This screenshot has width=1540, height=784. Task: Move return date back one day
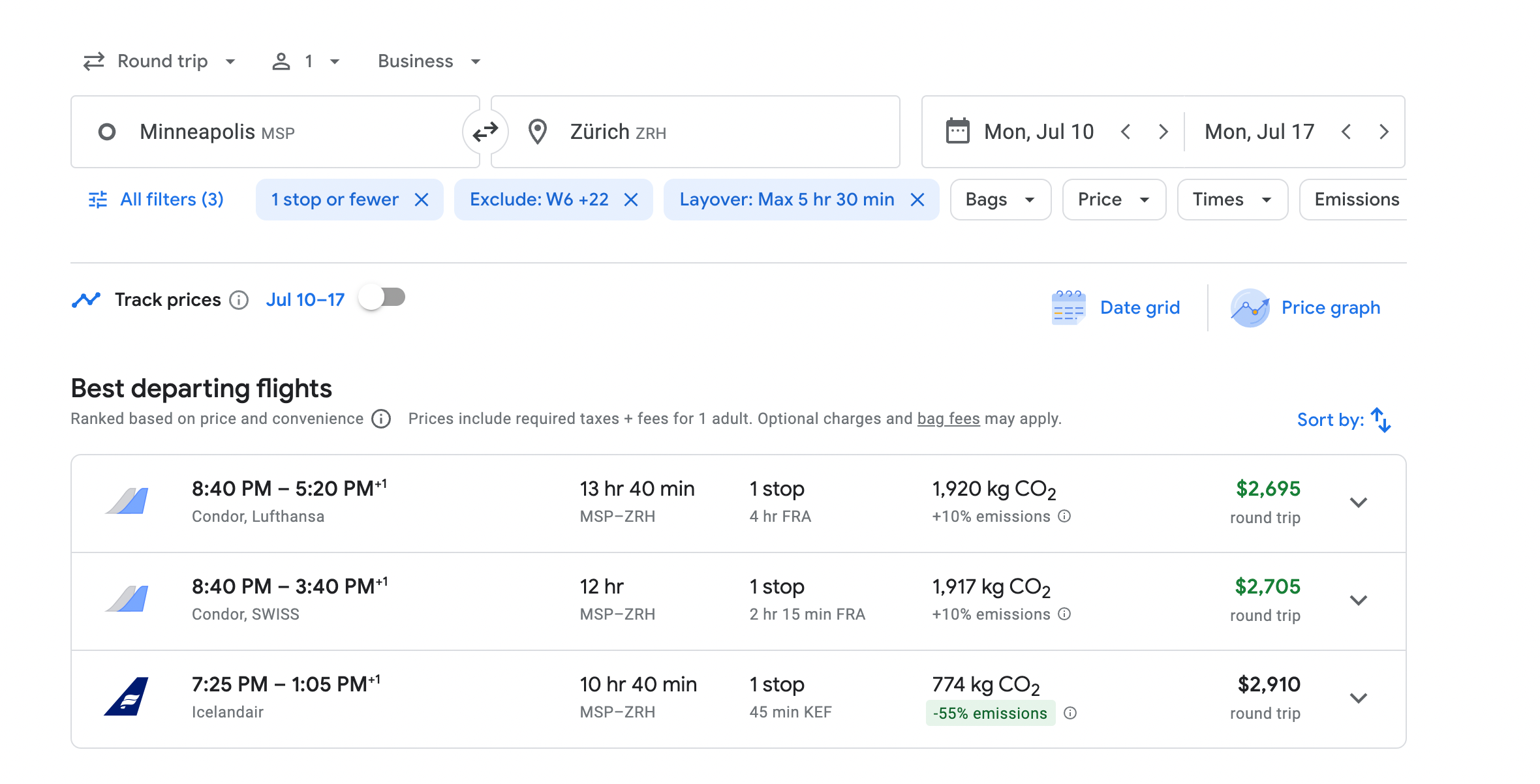coord(1346,132)
